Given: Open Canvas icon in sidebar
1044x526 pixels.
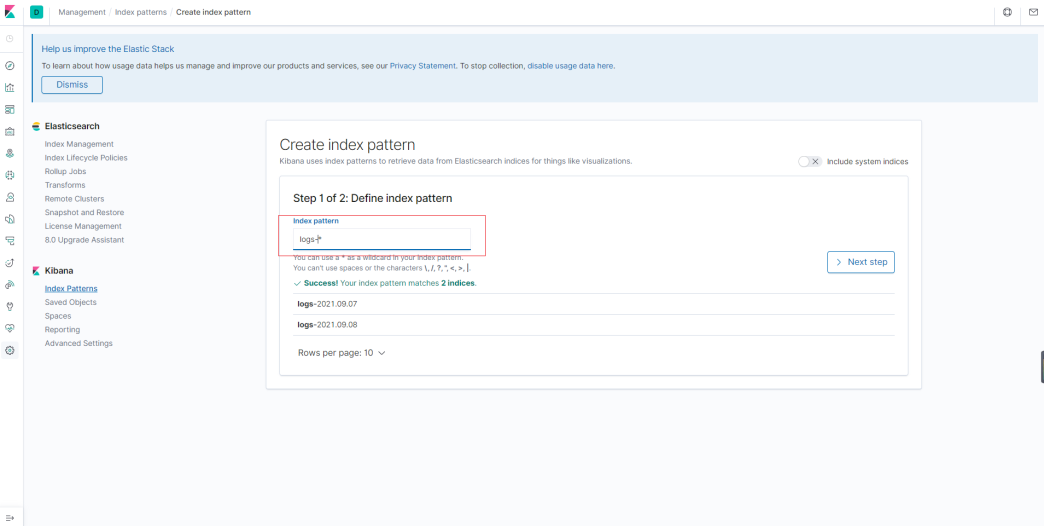Looking at the screenshot, I should tap(9, 131).
